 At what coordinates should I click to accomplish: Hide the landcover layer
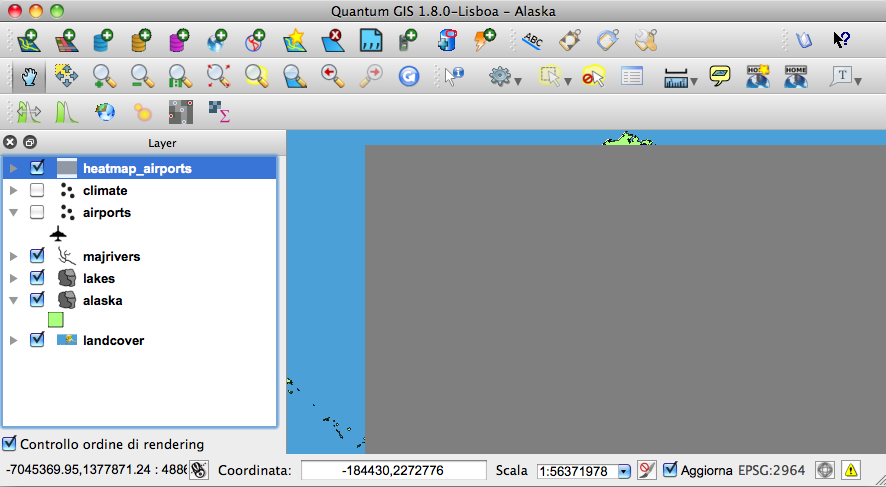[x=37, y=339]
